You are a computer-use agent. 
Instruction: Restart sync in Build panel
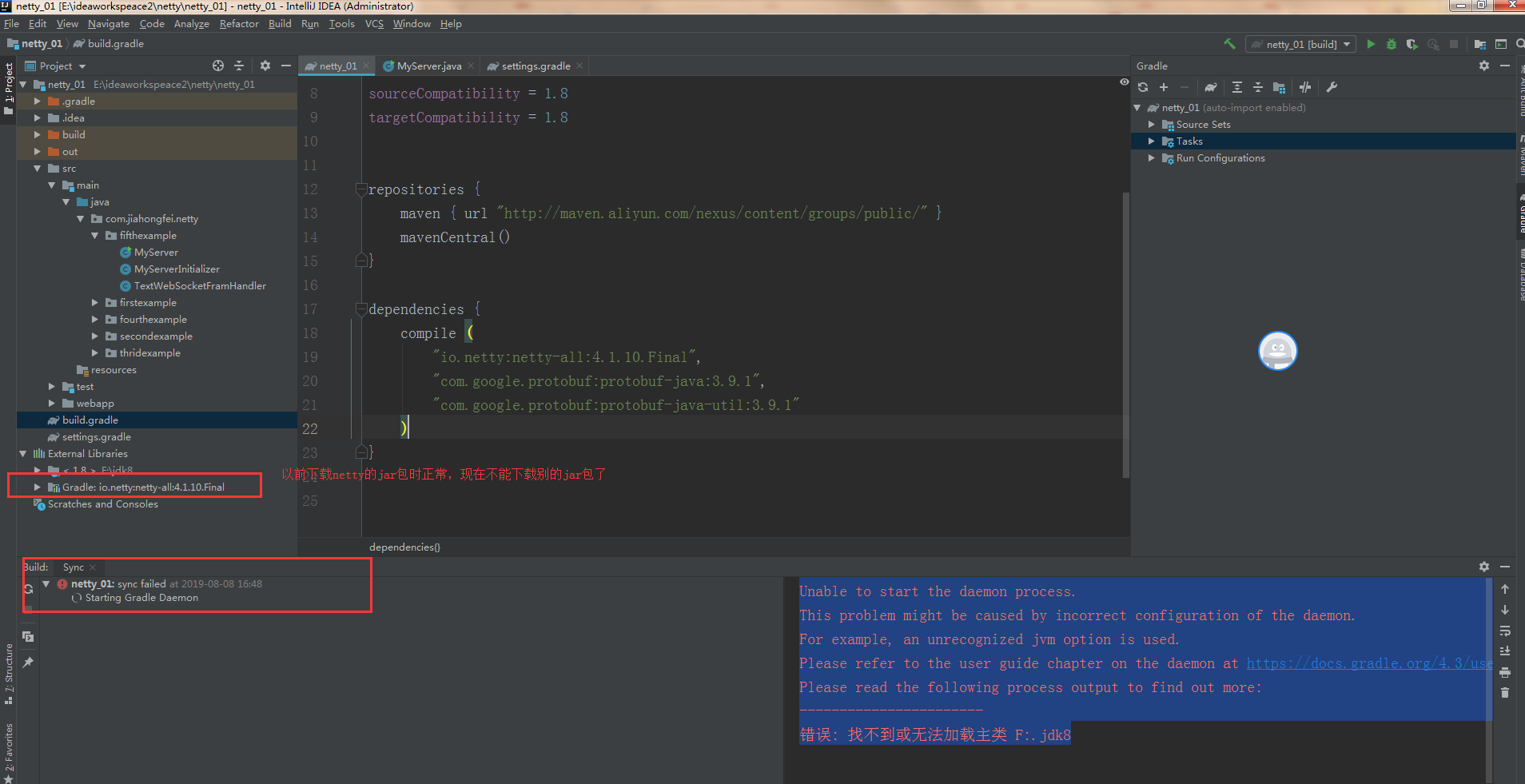28,588
